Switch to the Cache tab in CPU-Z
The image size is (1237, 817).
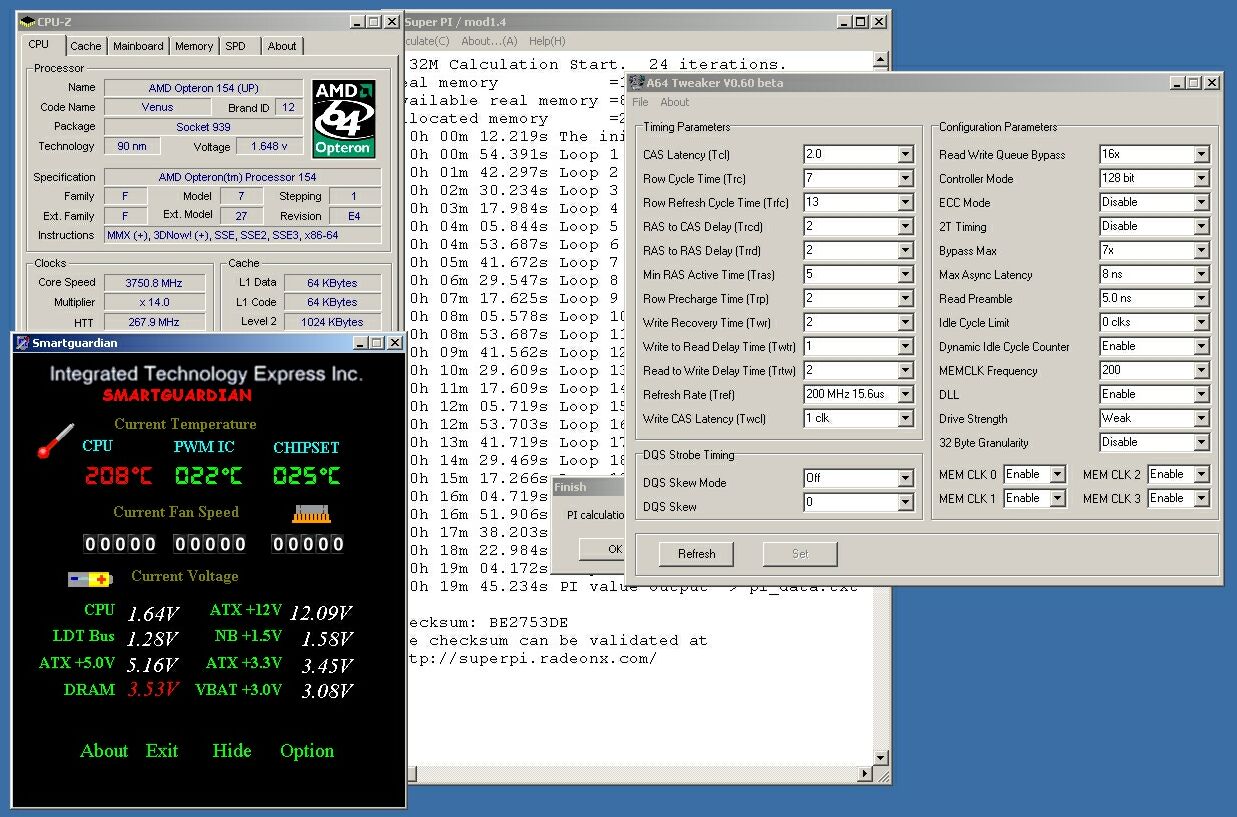click(x=86, y=46)
